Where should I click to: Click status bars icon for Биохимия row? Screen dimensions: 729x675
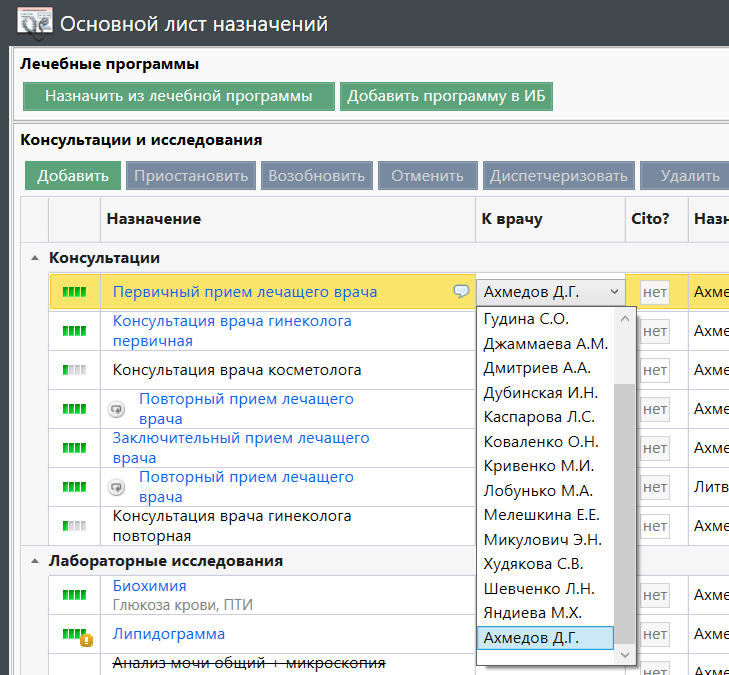(x=75, y=595)
